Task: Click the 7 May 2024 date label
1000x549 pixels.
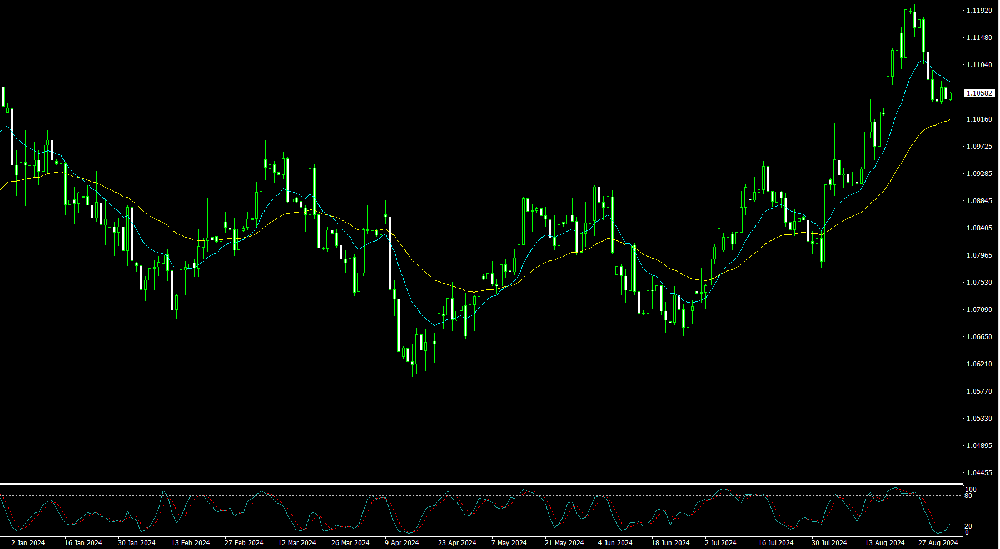Action: click(510, 544)
